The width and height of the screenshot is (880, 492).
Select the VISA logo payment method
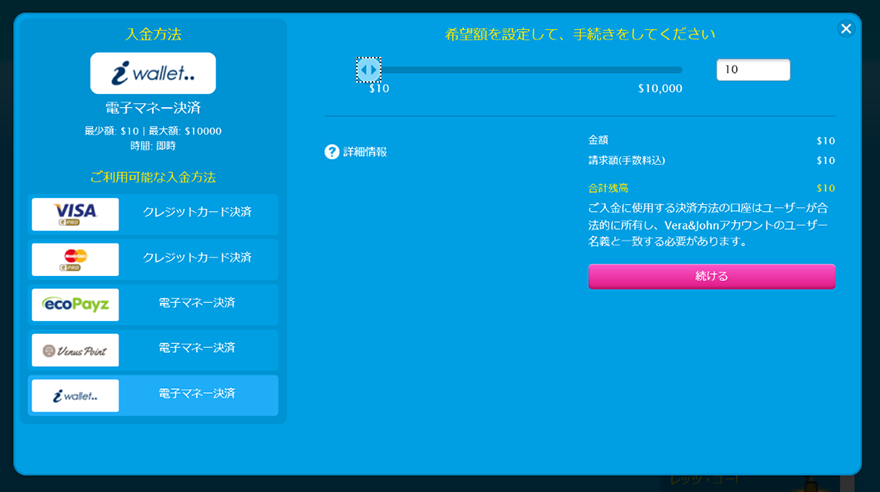coord(75,214)
